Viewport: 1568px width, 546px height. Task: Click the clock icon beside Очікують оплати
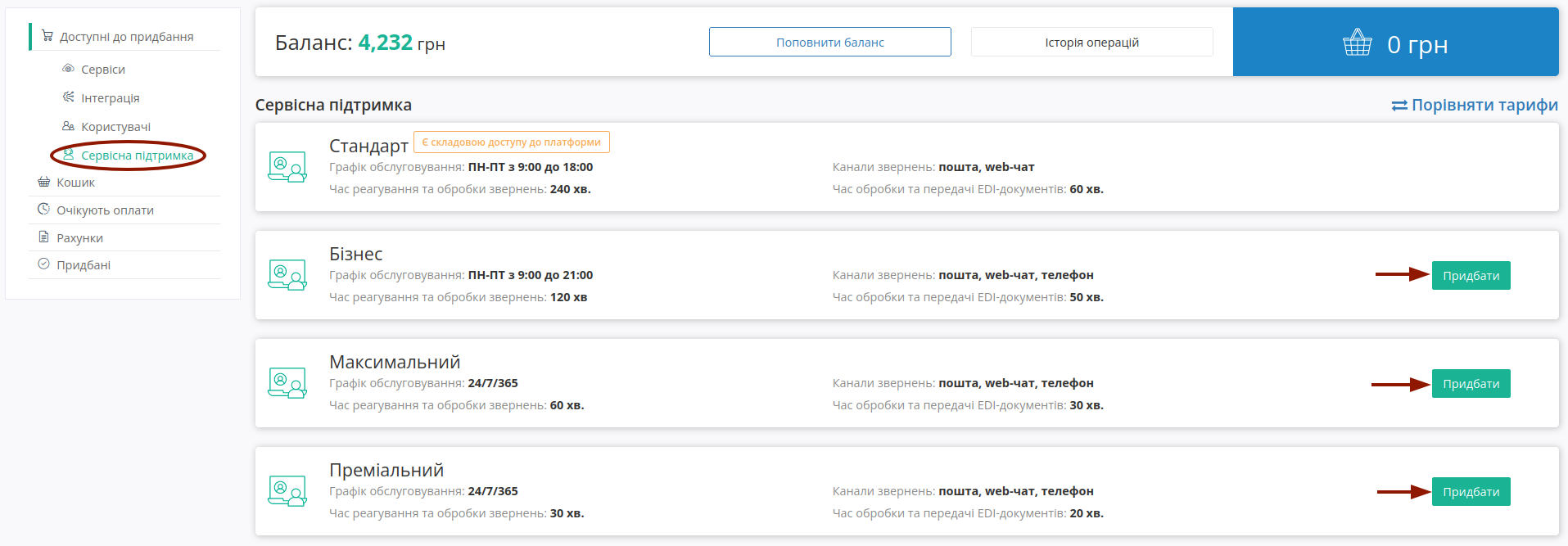(x=44, y=210)
